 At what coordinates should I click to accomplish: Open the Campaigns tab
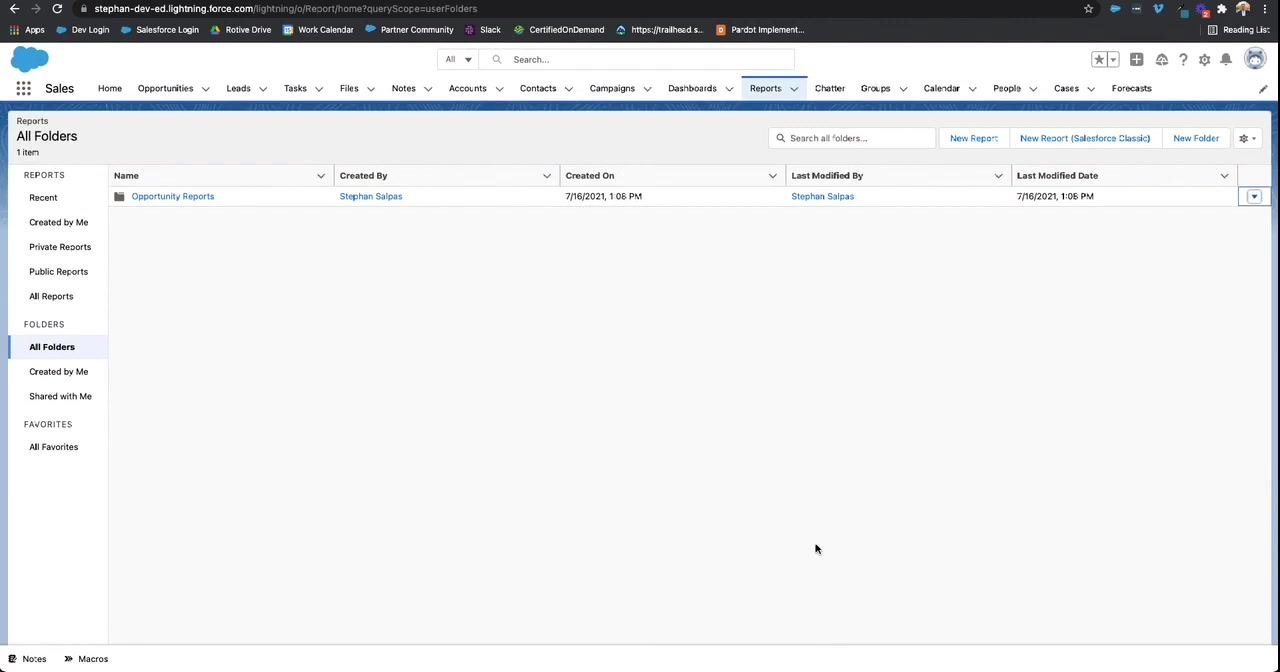pos(612,88)
